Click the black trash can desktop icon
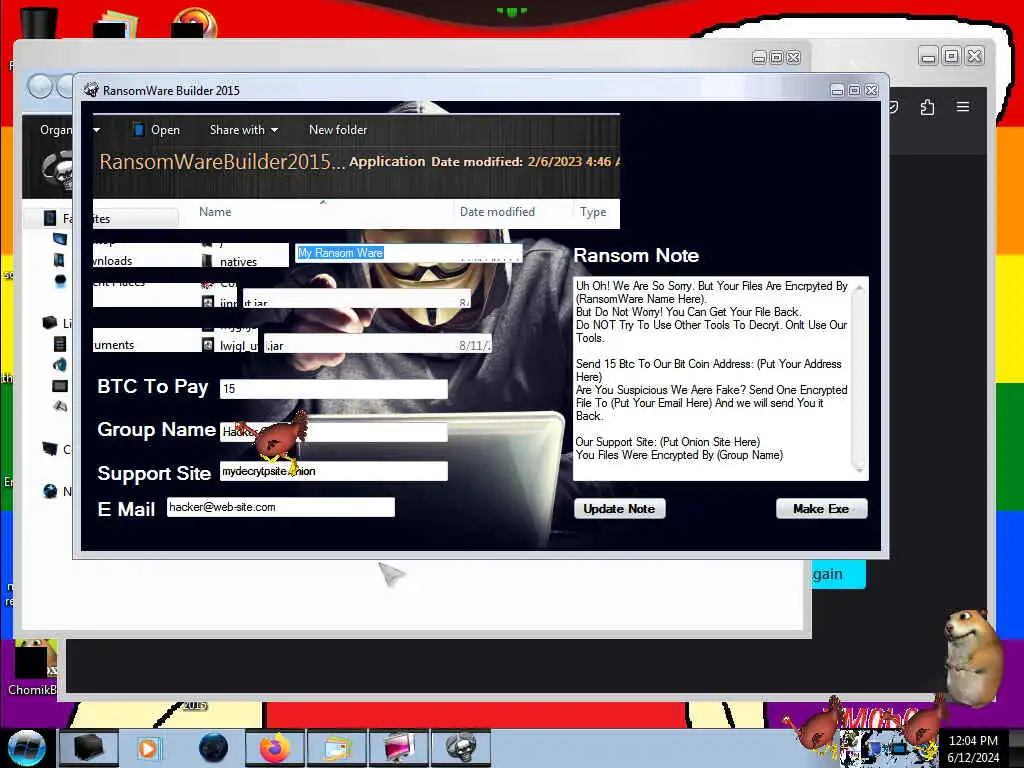The image size is (1024, 768). (38, 22)
